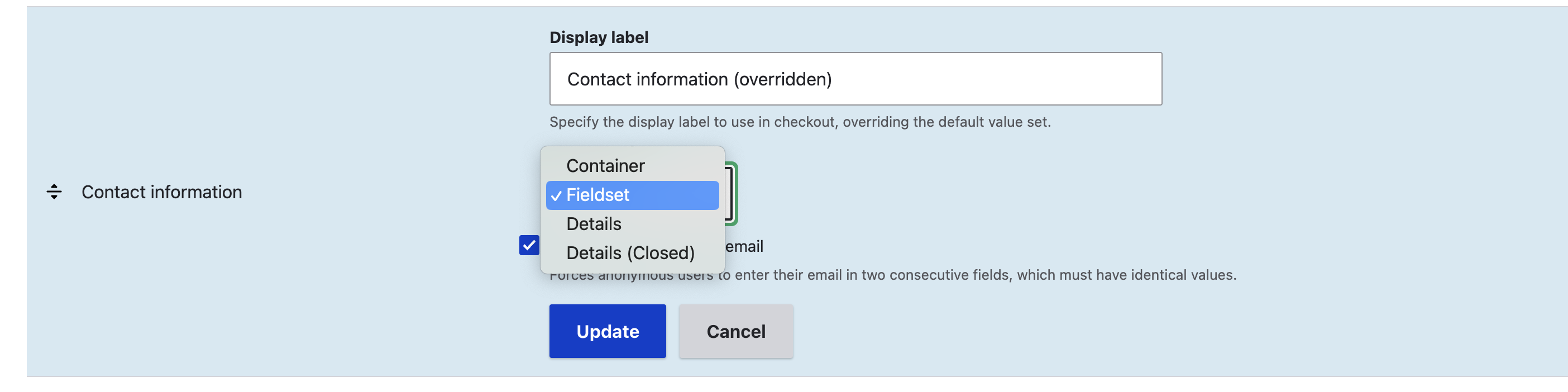Select the text Contact information (overridden)
1568x392 pixels.
pos(697,79)
